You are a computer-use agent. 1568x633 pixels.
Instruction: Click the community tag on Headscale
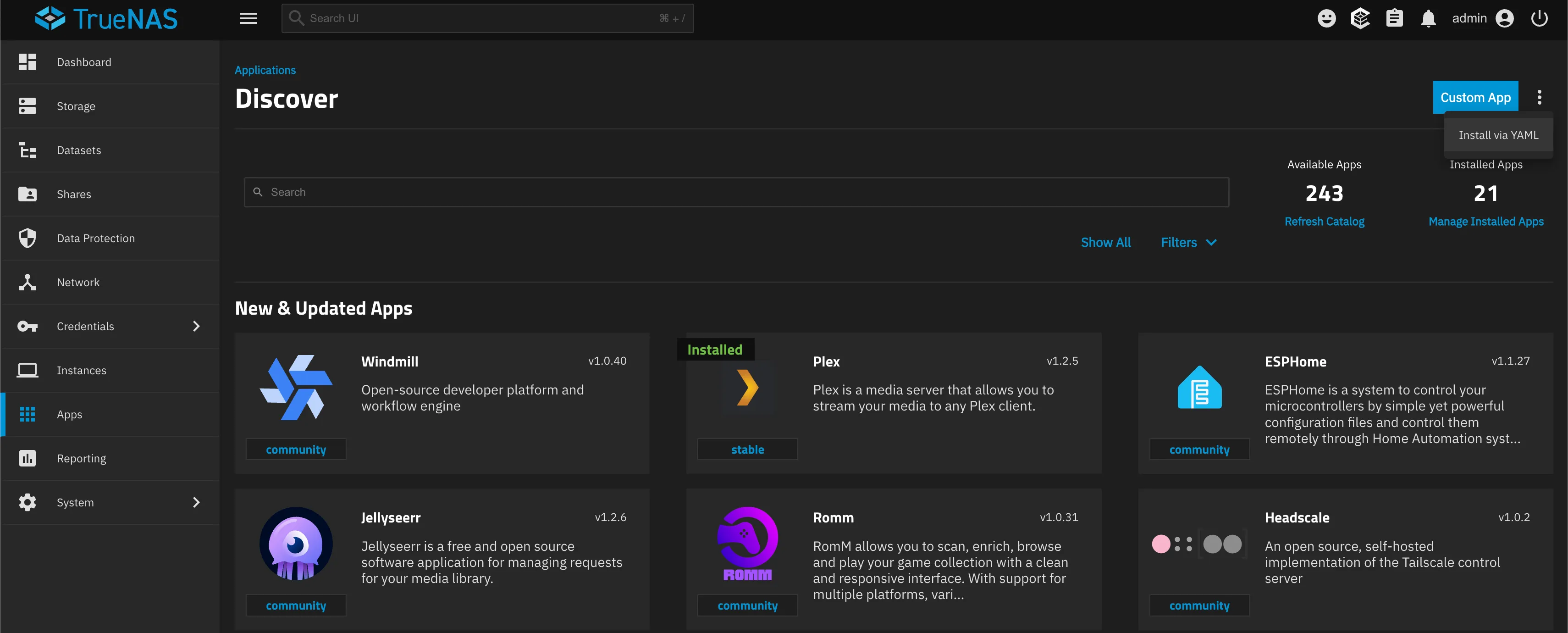coord(1199,605)
